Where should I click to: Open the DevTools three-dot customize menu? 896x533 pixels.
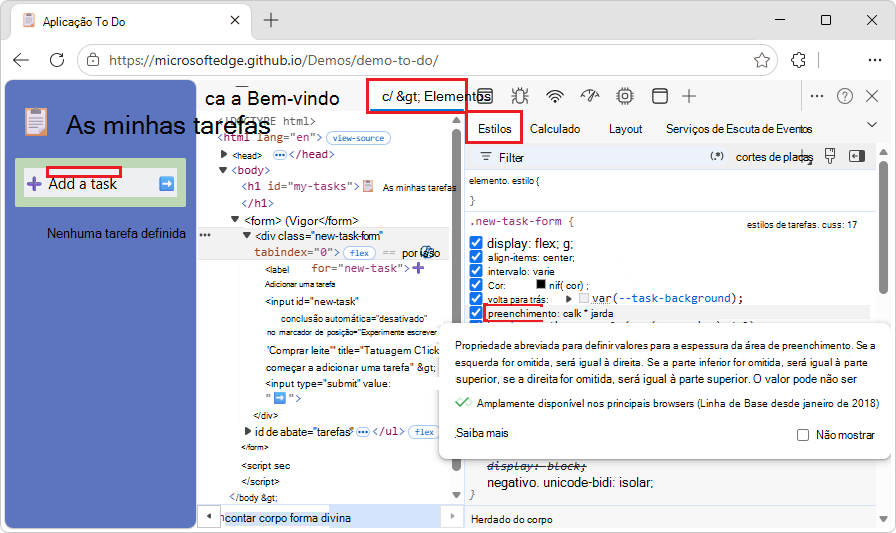pyautogui.click(x=817, y=96)
